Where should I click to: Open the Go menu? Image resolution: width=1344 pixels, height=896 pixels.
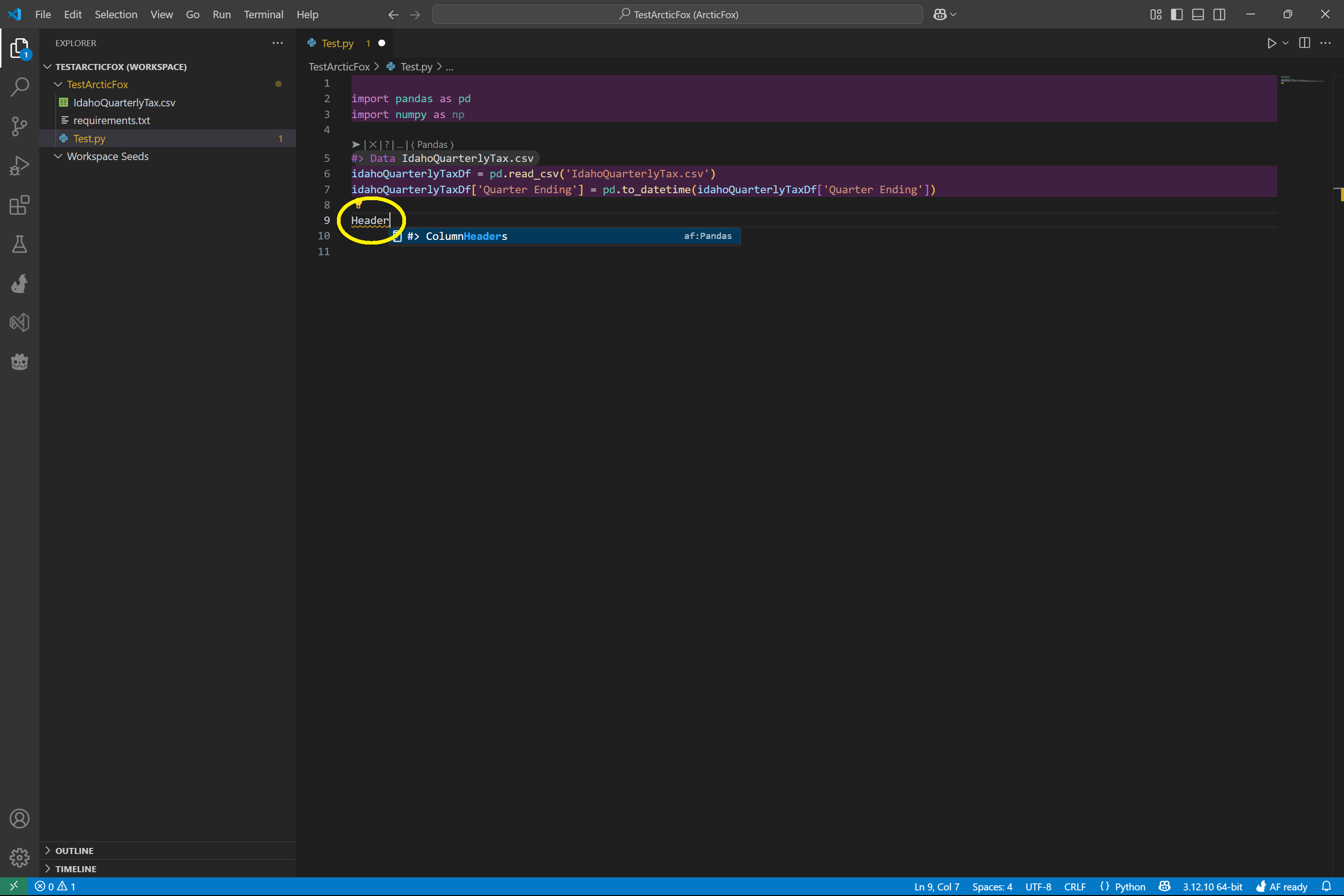click(193, 15)
